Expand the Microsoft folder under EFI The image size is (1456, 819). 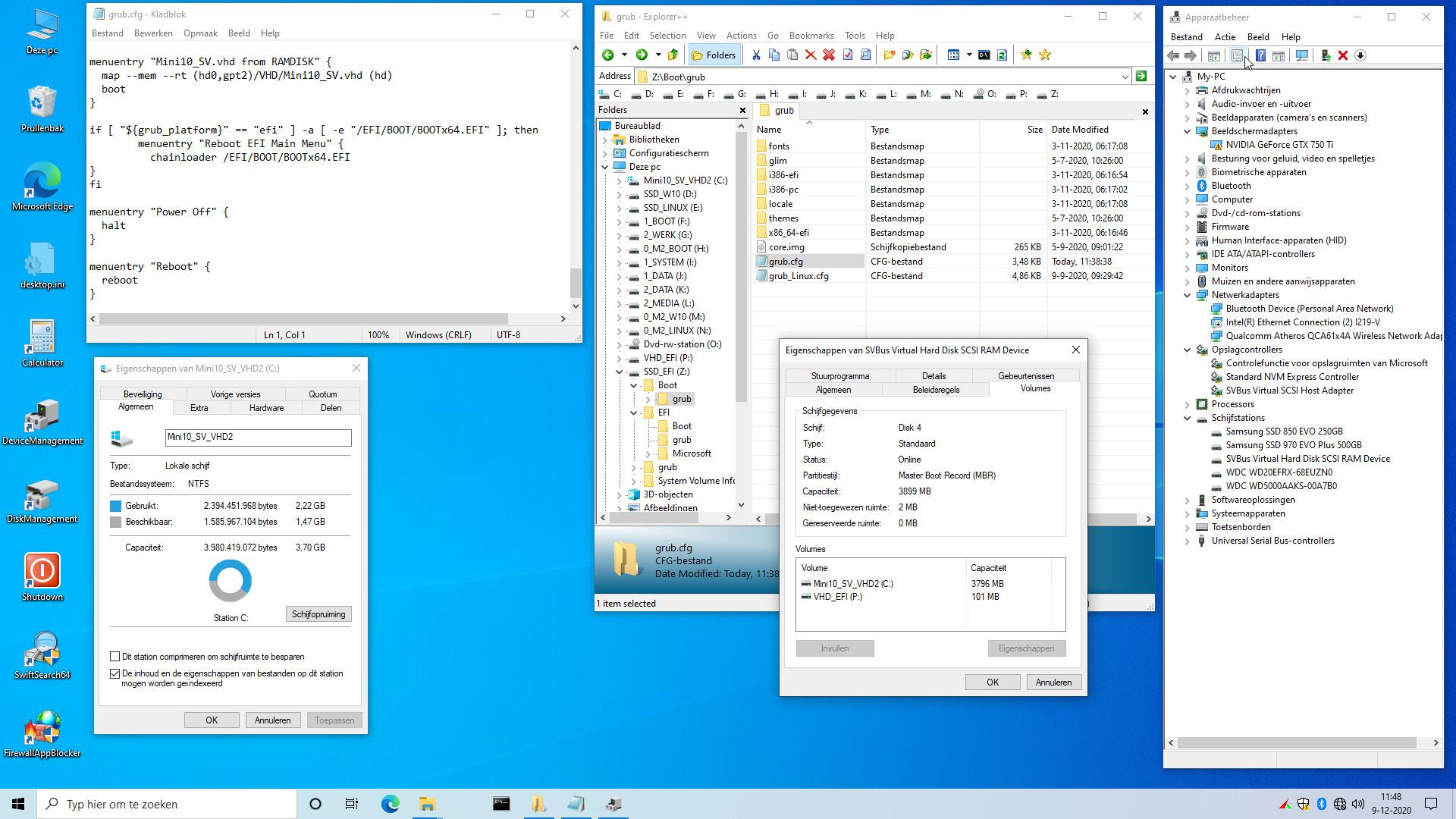pos(648,453)
